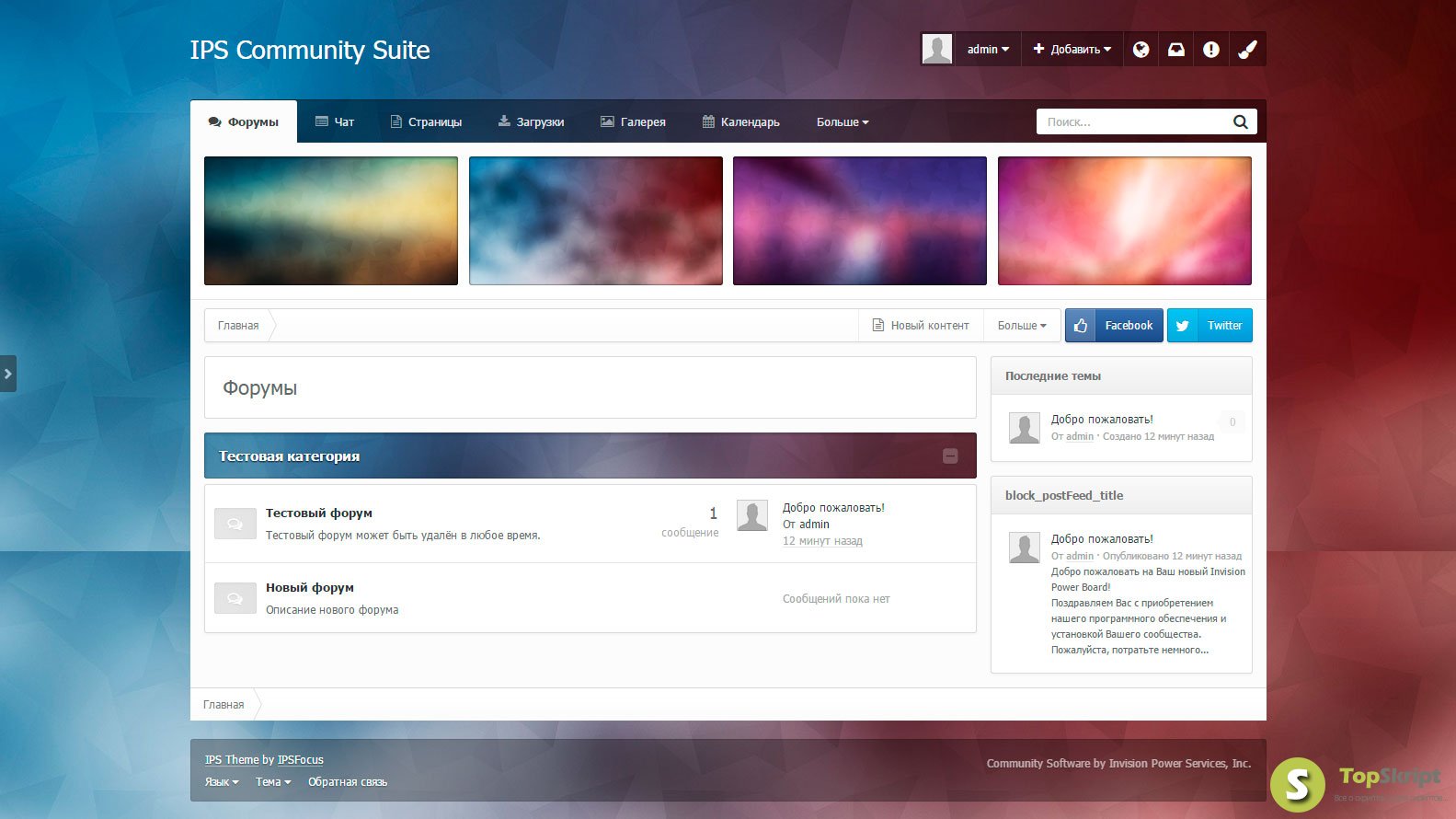Open the Язык language dropdown
The width and height of the screenshot is (1456, 819).
click(x=222, y=782)
